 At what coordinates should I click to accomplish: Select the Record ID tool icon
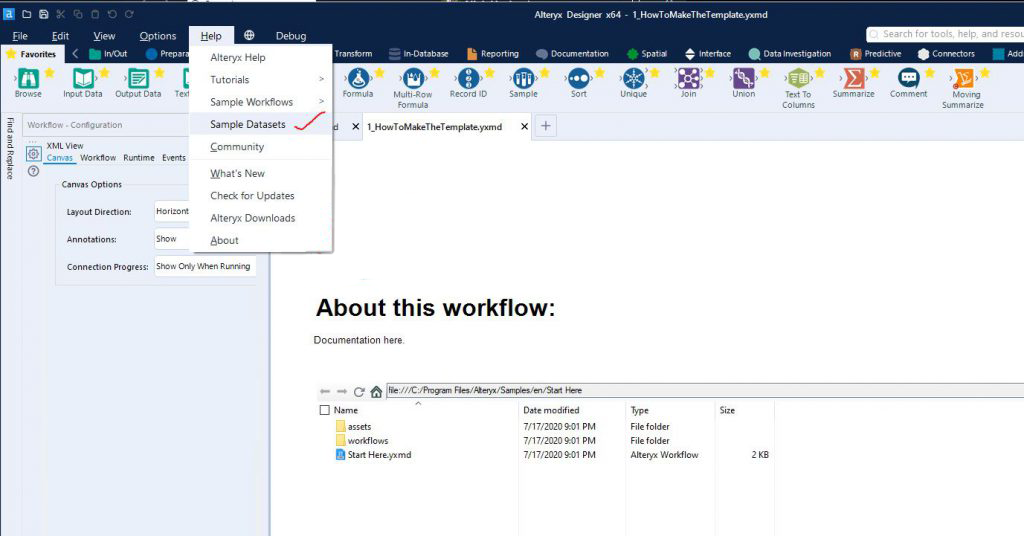[x=468, y=78]
